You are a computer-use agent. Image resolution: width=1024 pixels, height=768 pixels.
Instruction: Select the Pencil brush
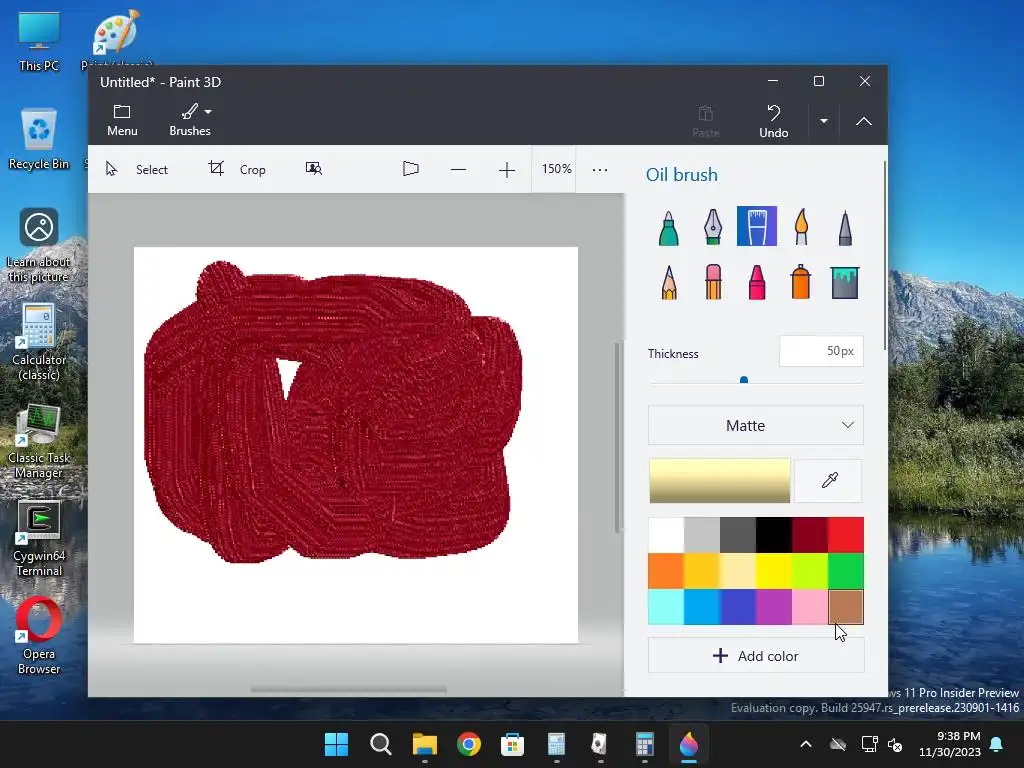pos(669,282)
